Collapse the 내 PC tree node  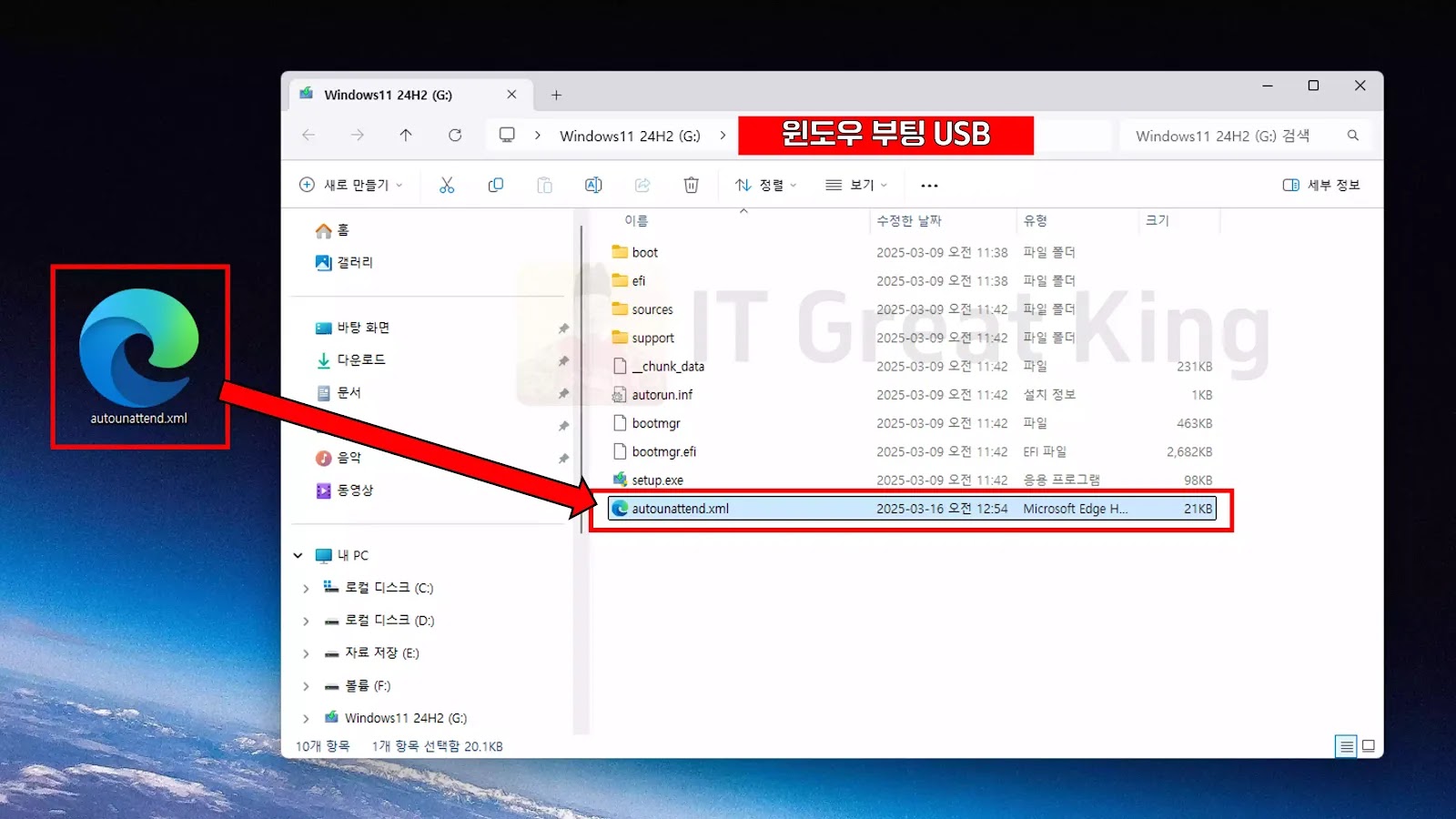[x=298, y=555]
